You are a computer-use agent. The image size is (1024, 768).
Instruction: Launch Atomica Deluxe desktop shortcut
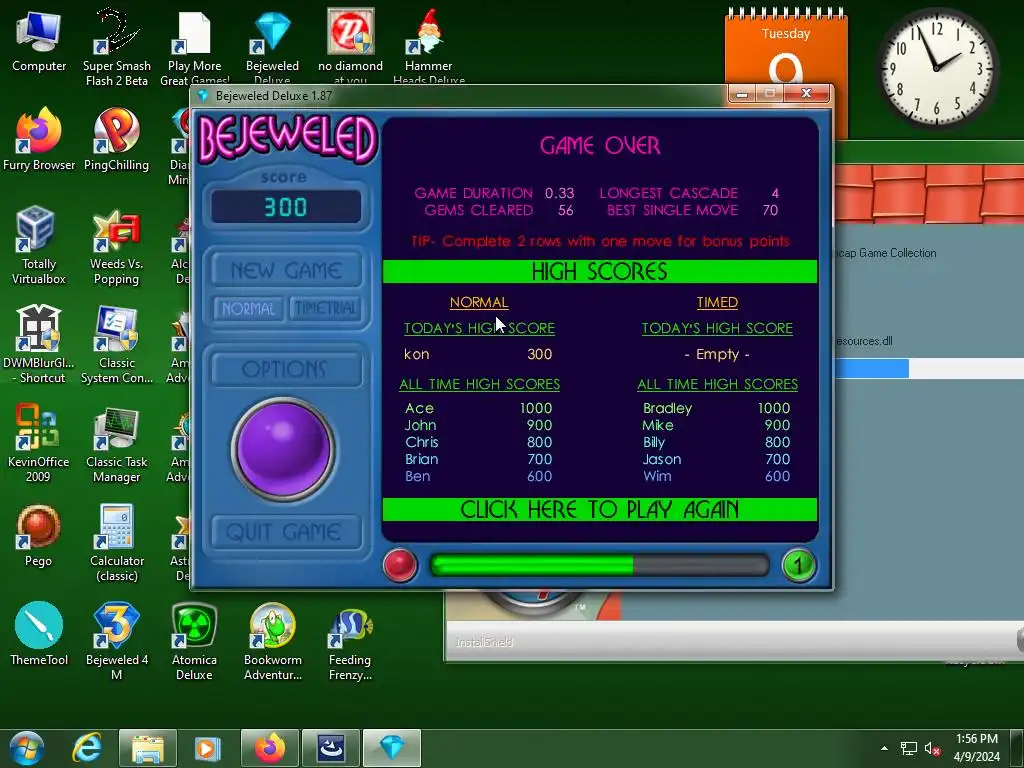(195, 643)
